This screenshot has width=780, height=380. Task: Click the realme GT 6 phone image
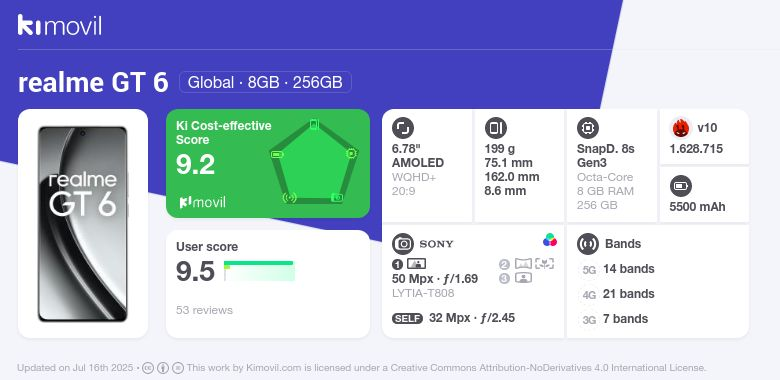click(83, 224)
